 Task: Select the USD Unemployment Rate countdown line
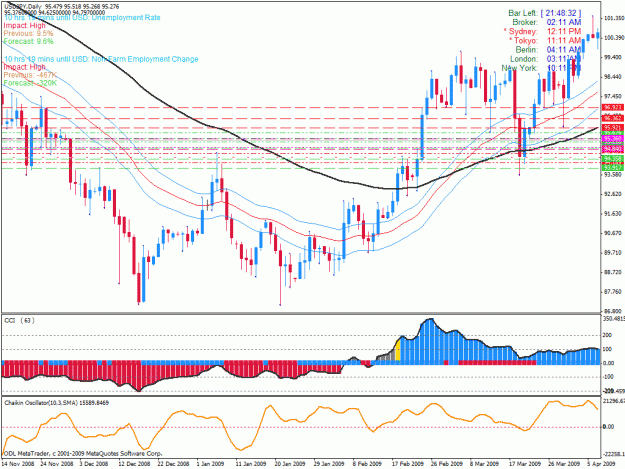click(82, 18)
